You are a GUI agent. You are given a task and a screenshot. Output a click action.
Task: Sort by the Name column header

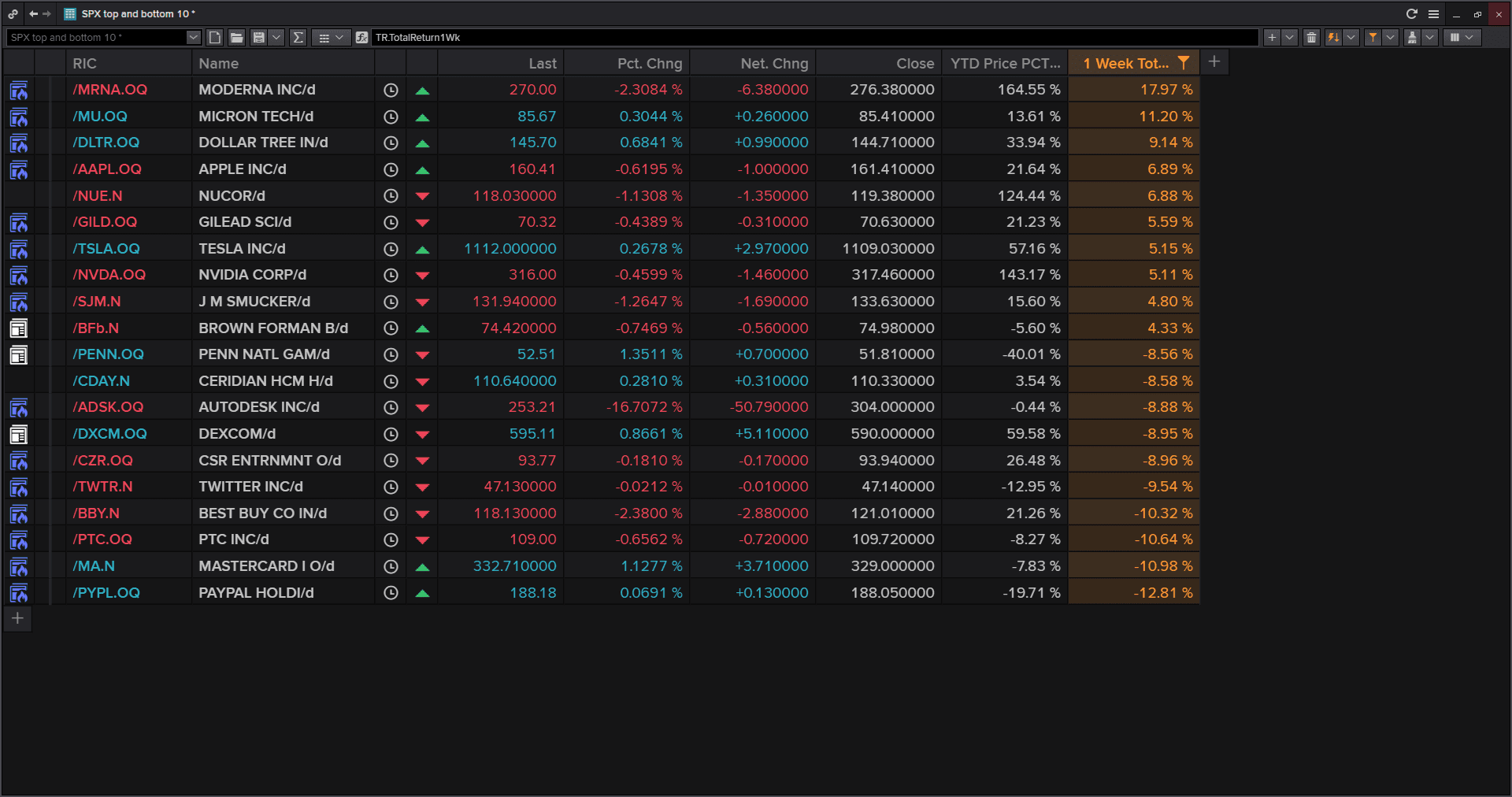(283, 63)
